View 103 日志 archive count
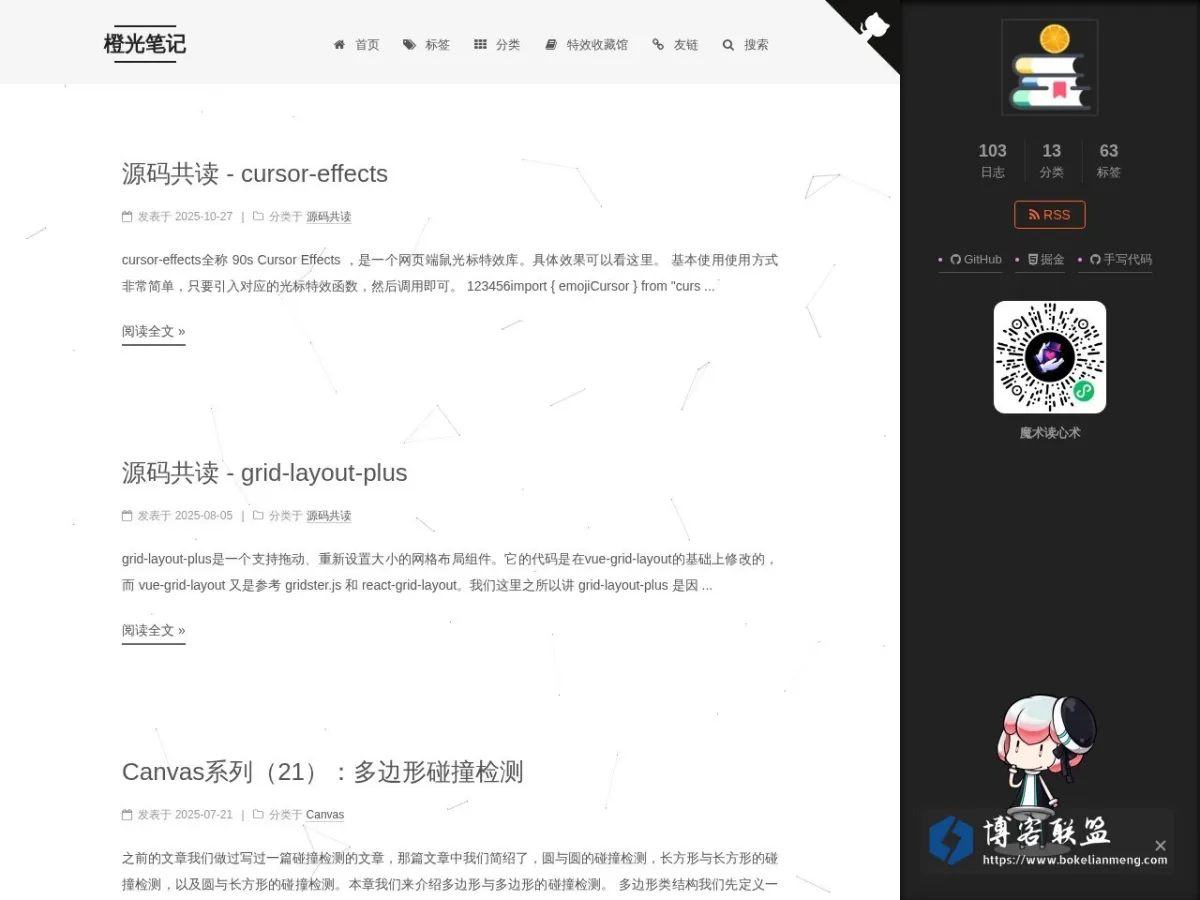1200x900 pixels. click(x=993, y=160)
